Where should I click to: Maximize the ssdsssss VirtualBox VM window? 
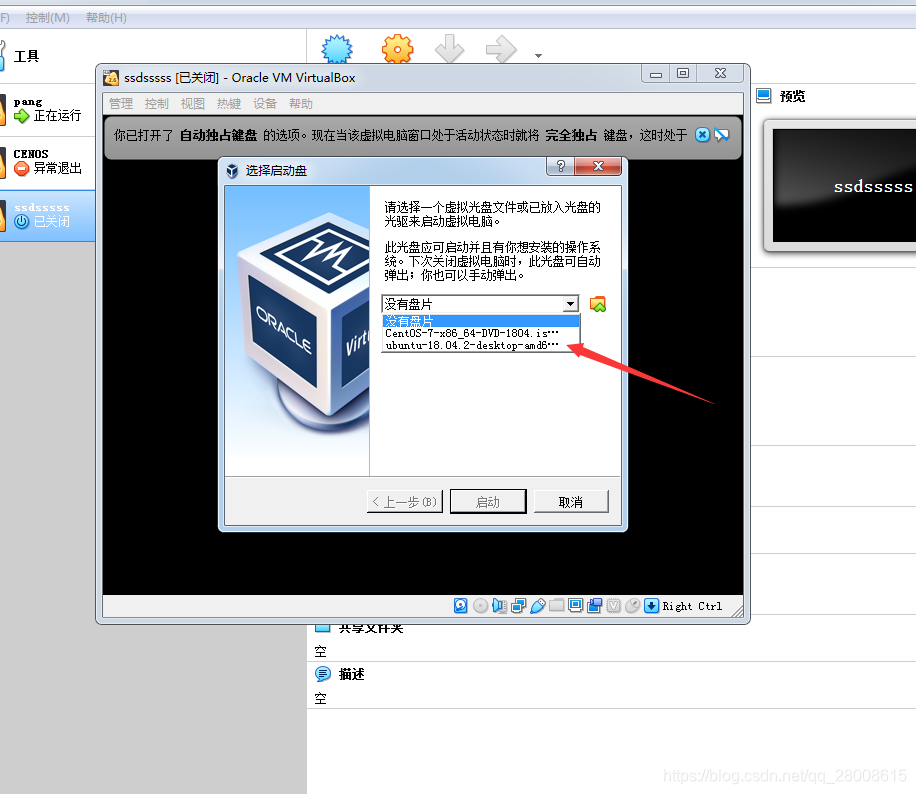tap(683, 74)
